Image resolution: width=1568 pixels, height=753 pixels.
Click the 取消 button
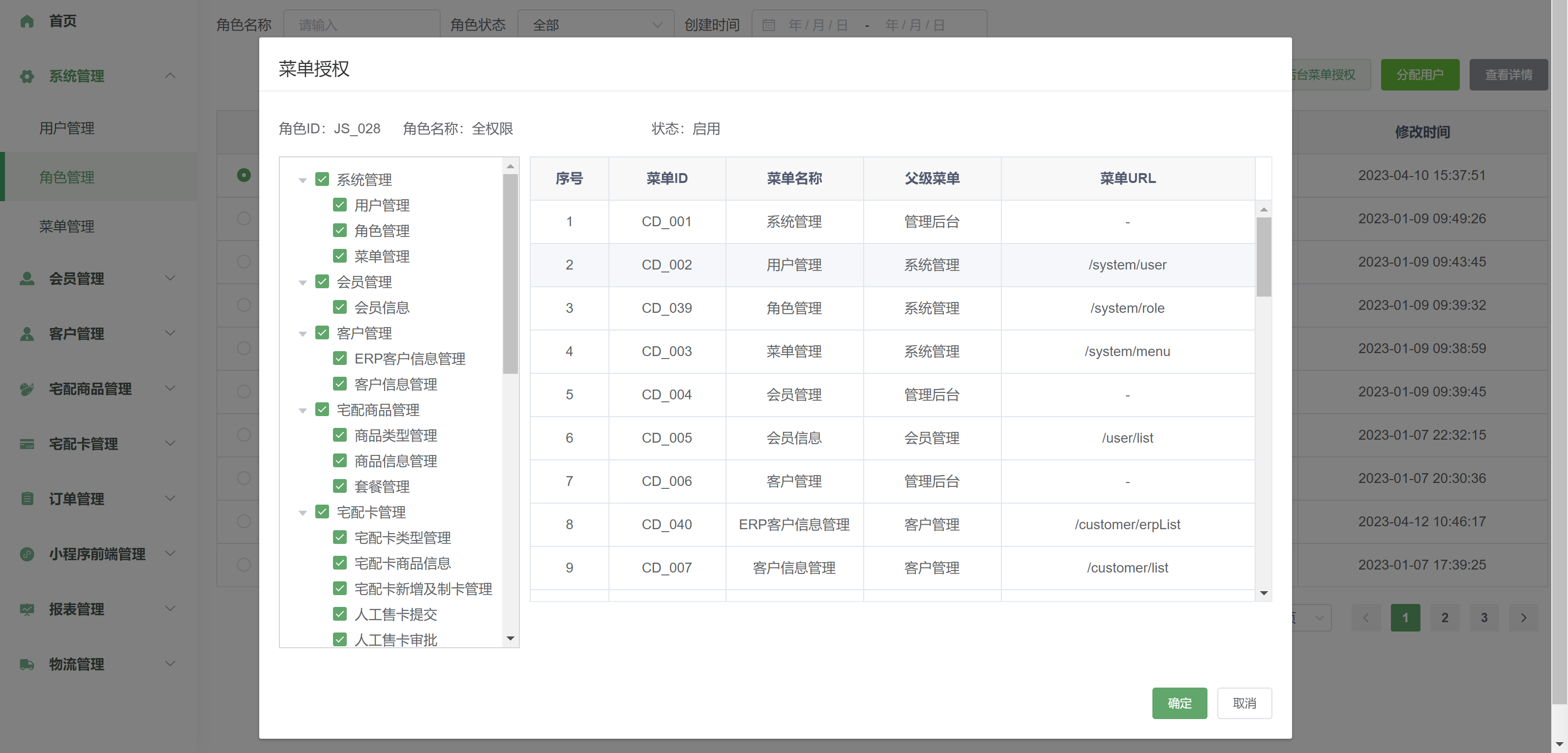pyautogui.click(x=1244, y=703)
